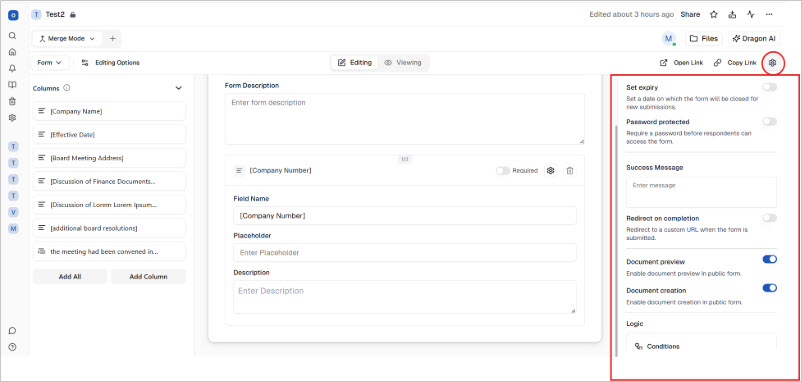Image resolution: width=802 pixels, height=382 pixels.
Task: Open the Form dropdown
Action: [x=51, y=62]
